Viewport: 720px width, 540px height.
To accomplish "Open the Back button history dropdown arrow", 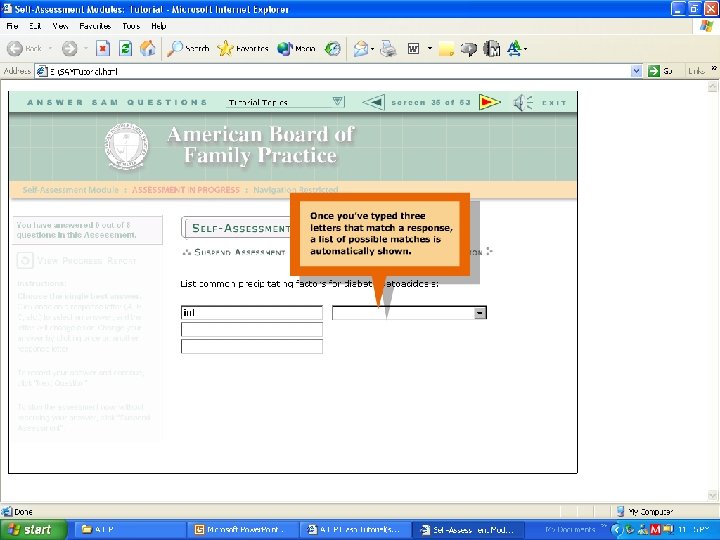I will pos(50,48).
